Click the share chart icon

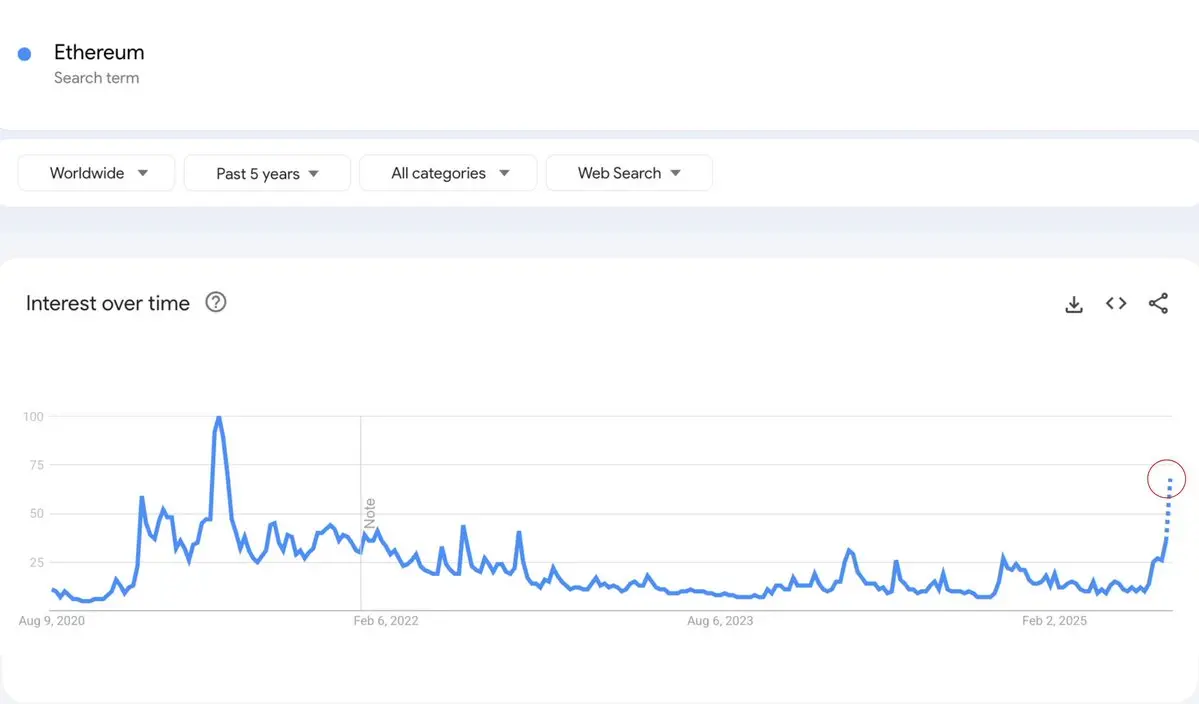(1158, 304)
